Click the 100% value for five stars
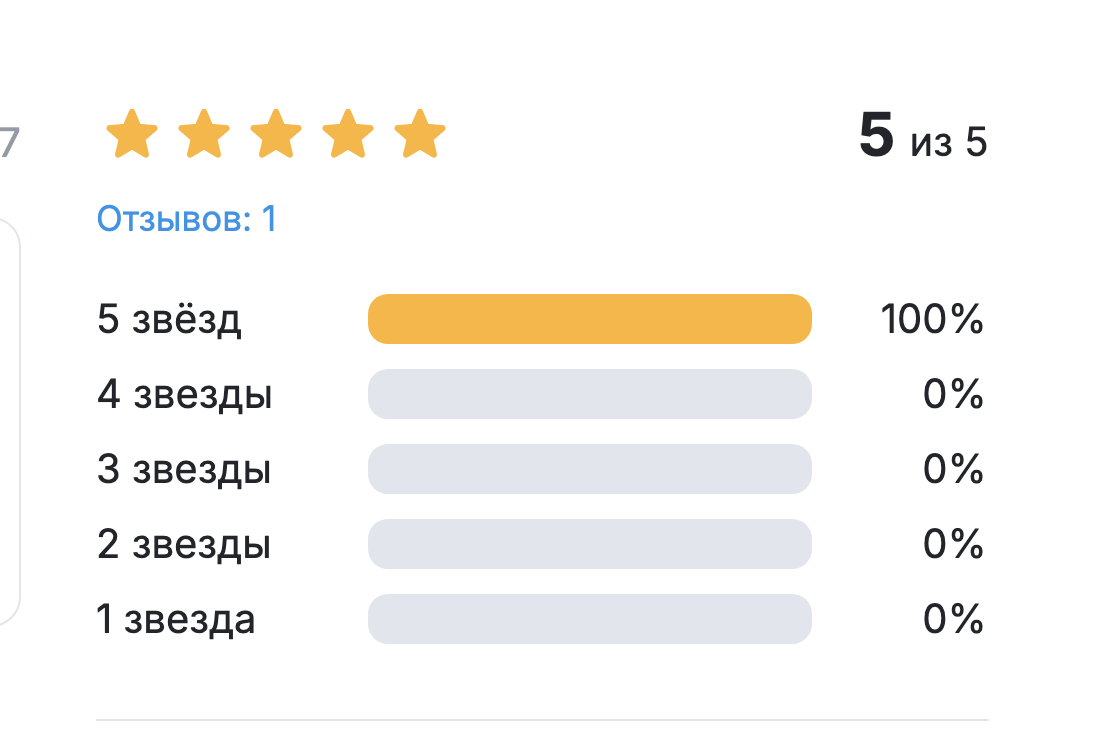 932,320
